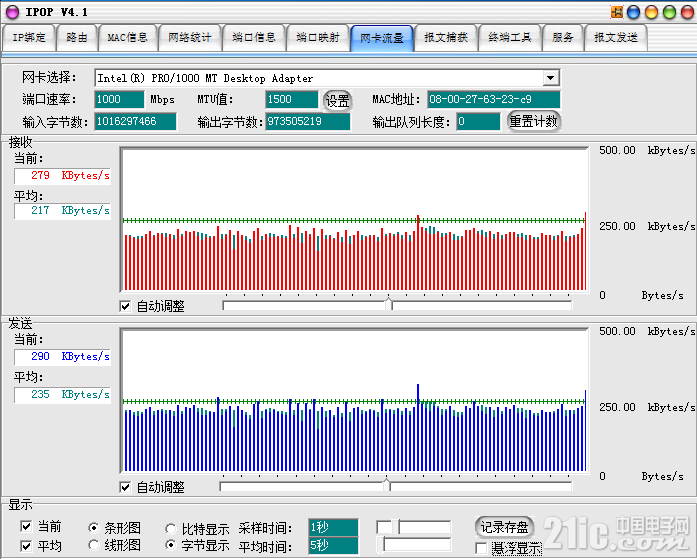Select the 字节显示 radio button

(170, 544)
